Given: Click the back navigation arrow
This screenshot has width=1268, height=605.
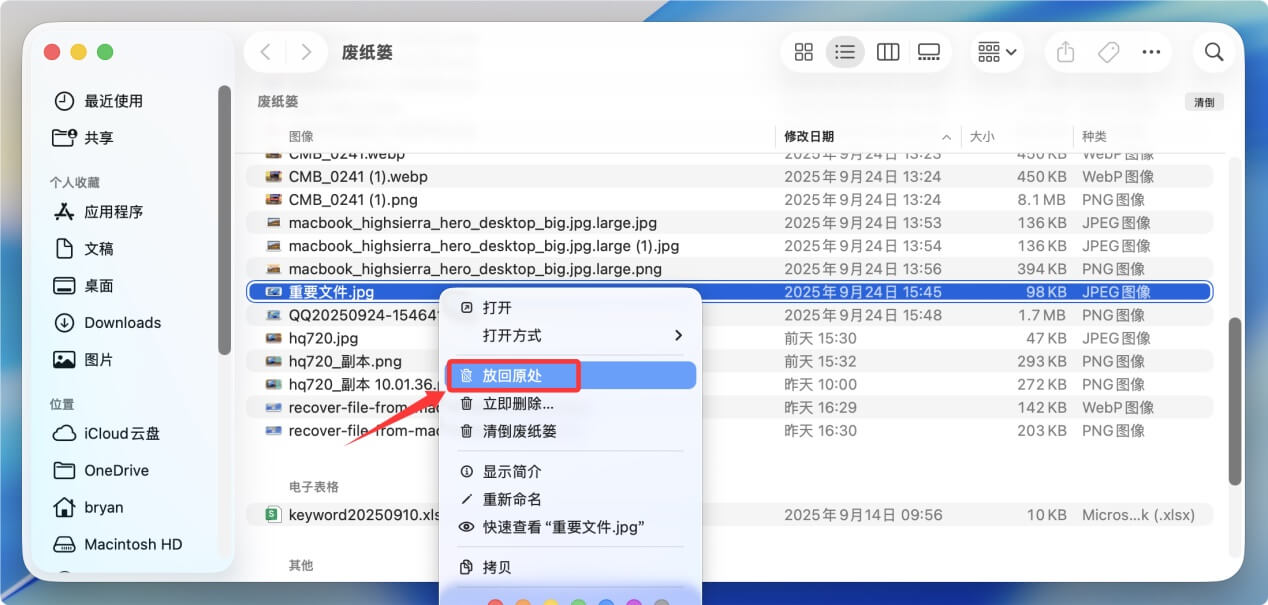Looking at the screenshot, I should 265,51.
